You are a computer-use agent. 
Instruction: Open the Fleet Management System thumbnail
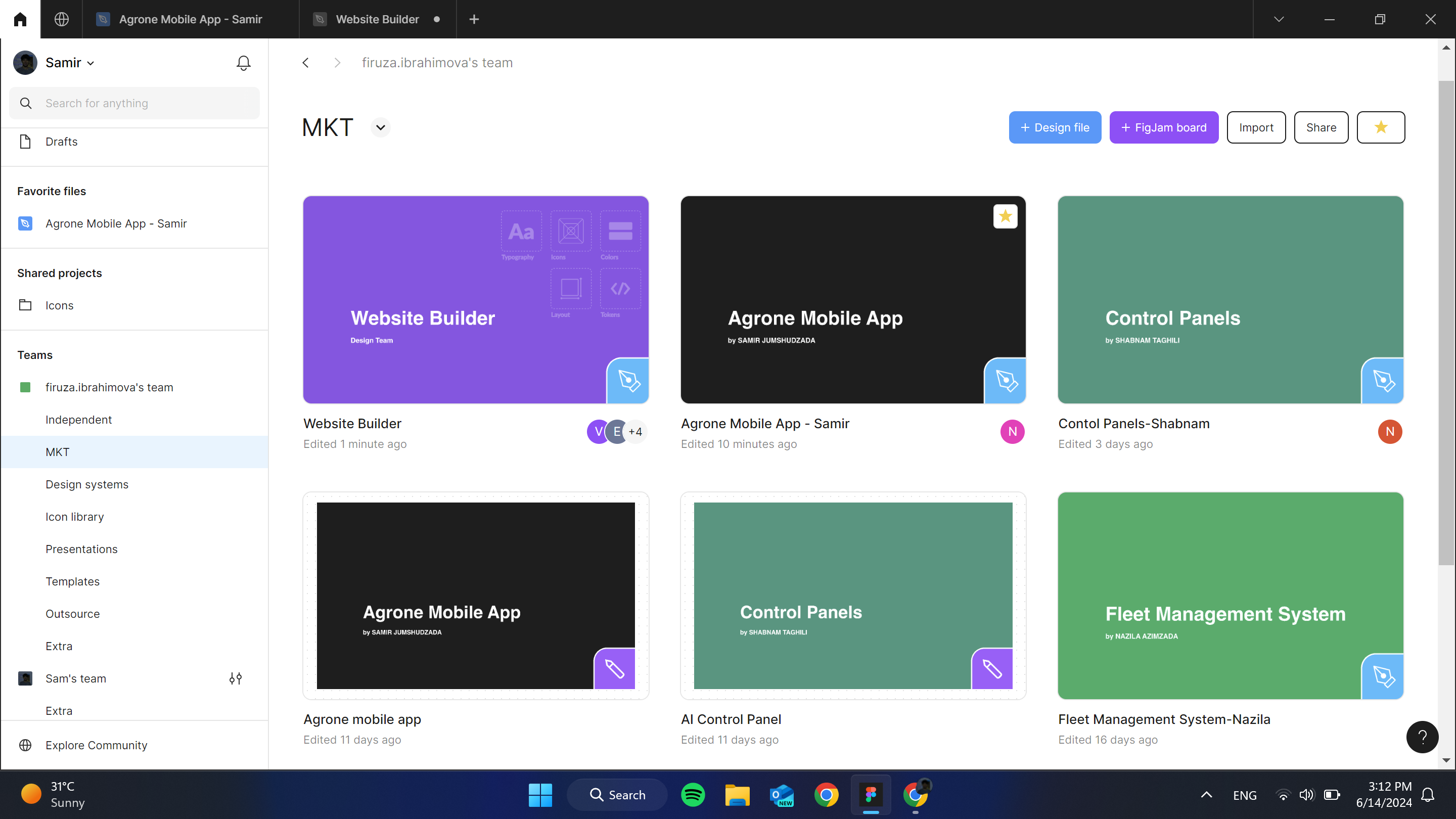1231,596
